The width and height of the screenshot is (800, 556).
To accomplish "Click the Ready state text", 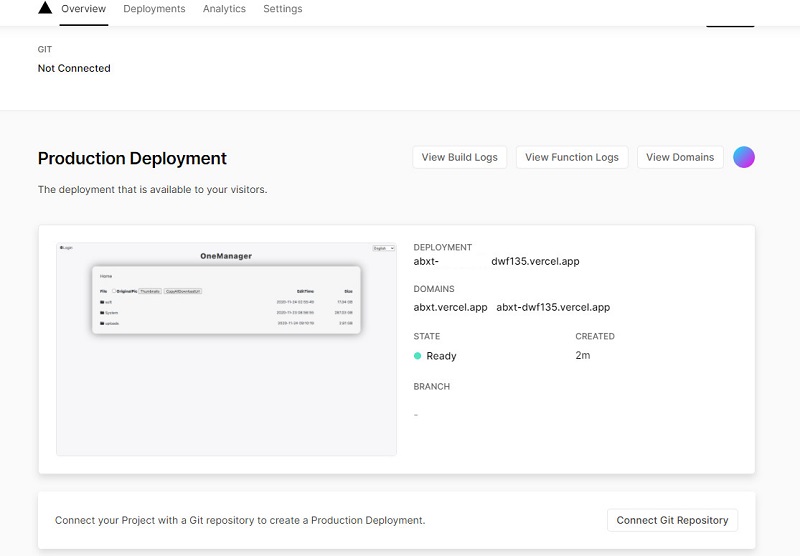I will (x=441, y=356).
